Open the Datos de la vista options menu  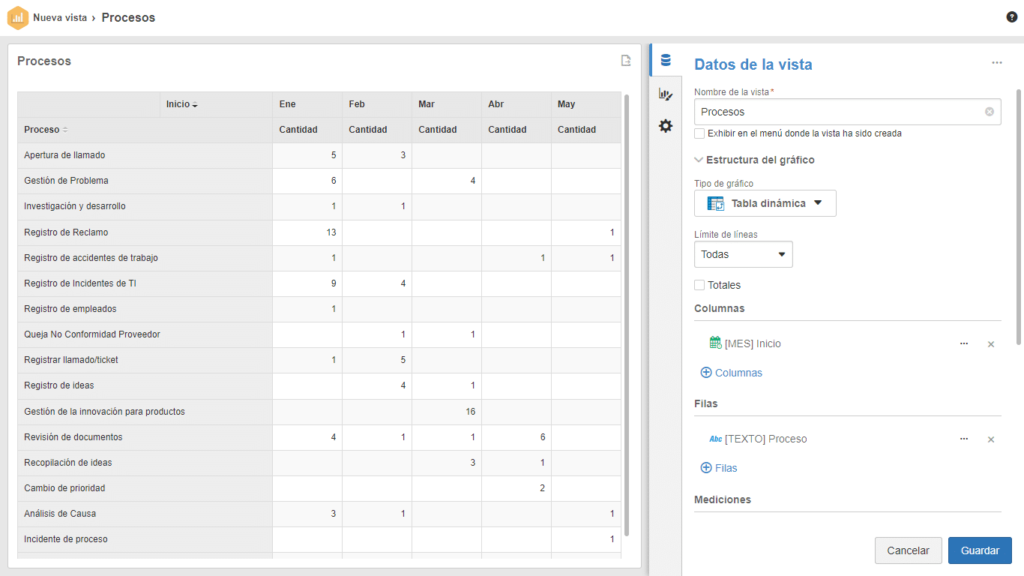tap(996, 63)
